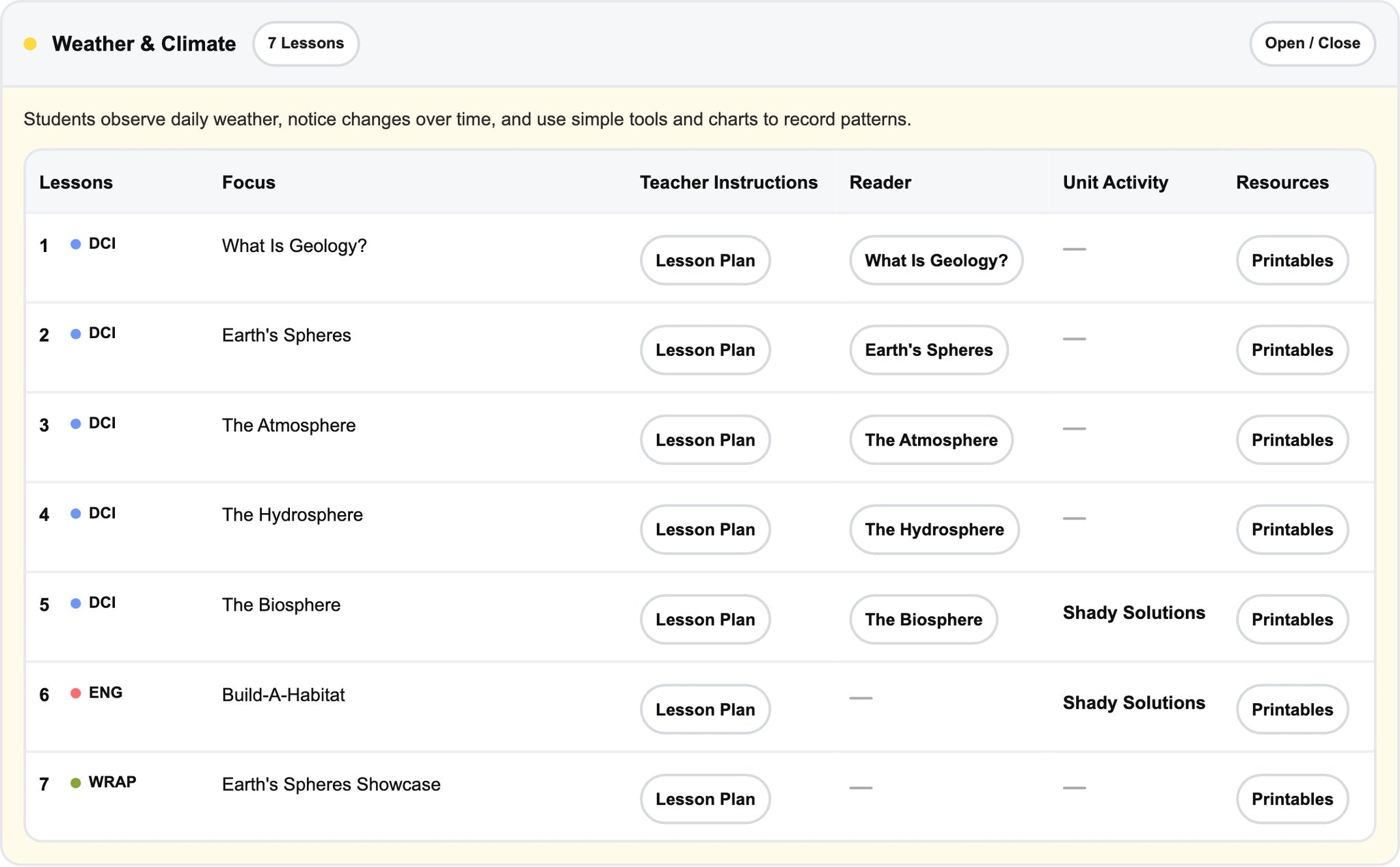Screen dimensions: 1400x867
Task: Click Shady Solutions in The Biosphere row
Action: pos(1133,613)
